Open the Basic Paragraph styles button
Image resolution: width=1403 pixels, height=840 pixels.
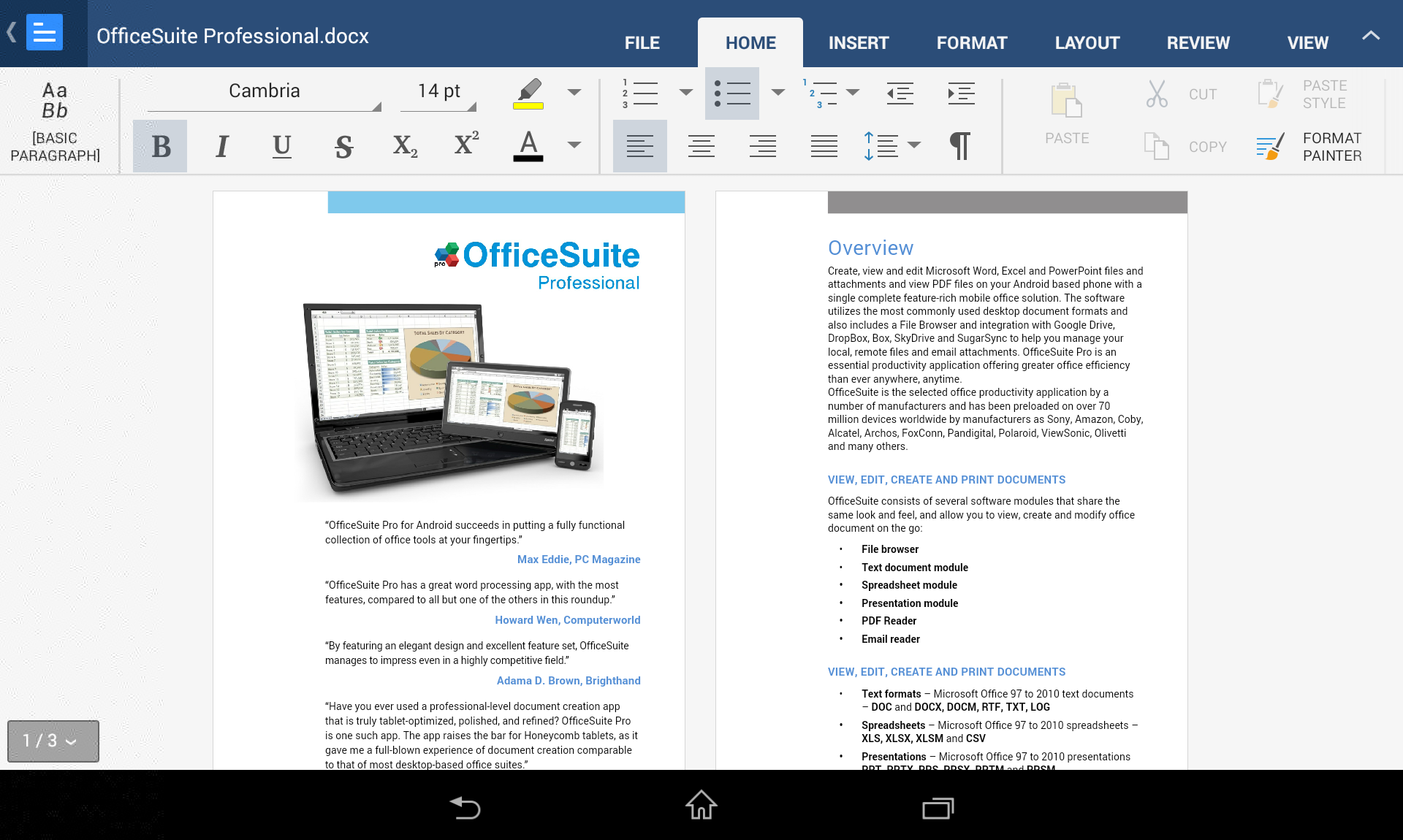click(x=56, y=121)
